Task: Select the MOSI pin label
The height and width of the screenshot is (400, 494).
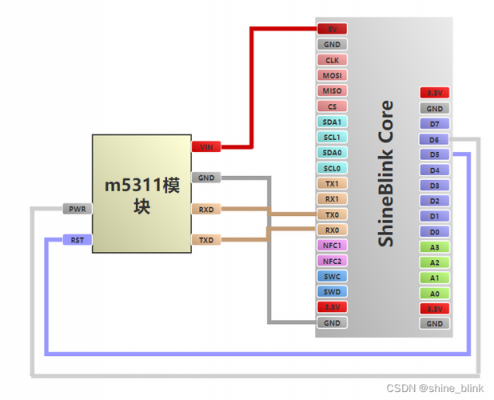Action: 332,75
